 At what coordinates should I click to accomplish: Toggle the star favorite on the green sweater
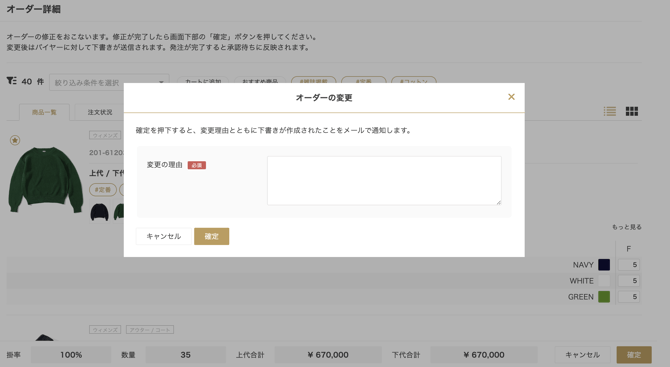pos(15,140)
